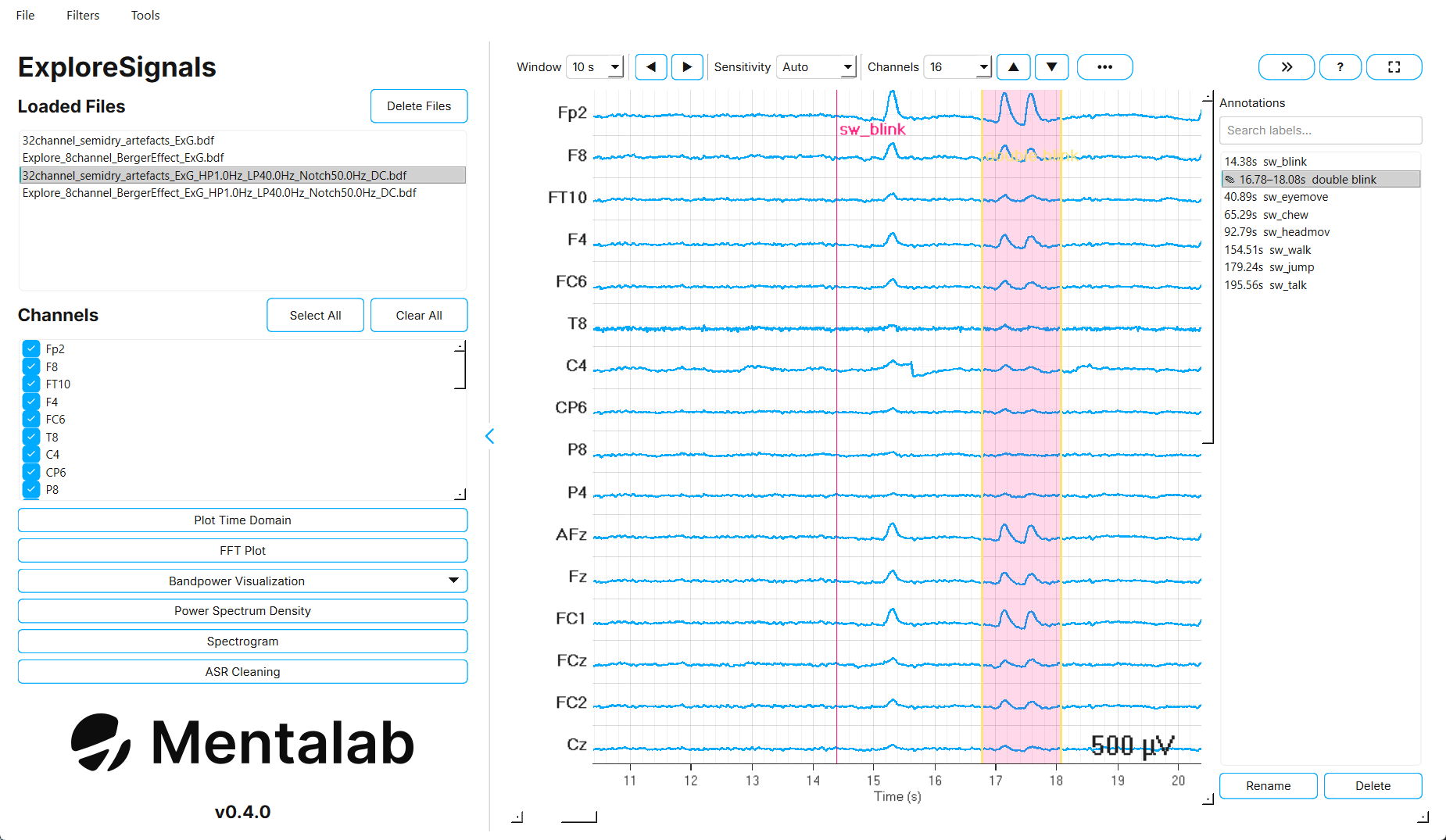This screenshot has width=1446, height=840.
Task: Click the Cz channel label on plot
Action: tap(577, 745)
